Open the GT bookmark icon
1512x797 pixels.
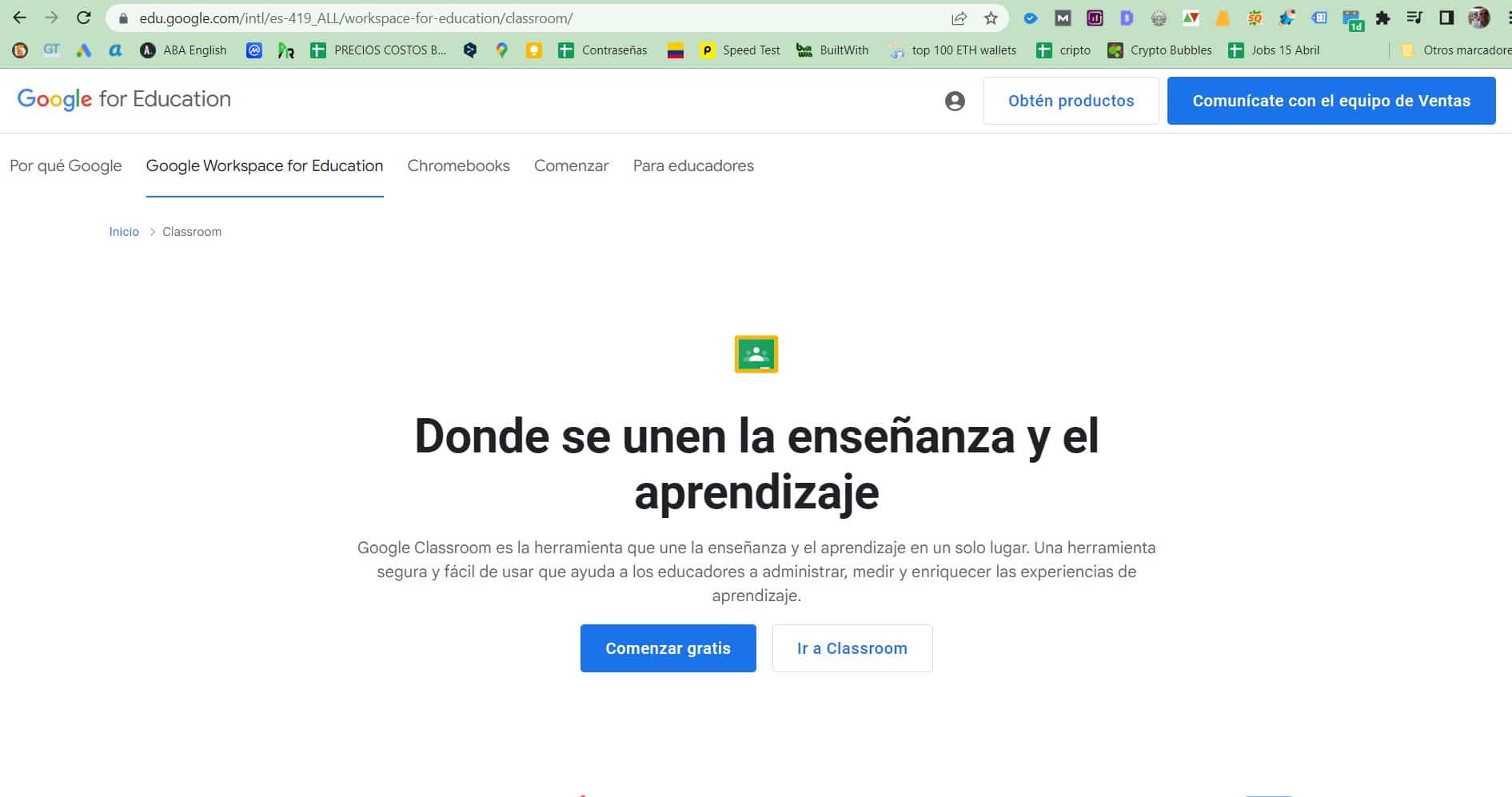pos(52,50)
